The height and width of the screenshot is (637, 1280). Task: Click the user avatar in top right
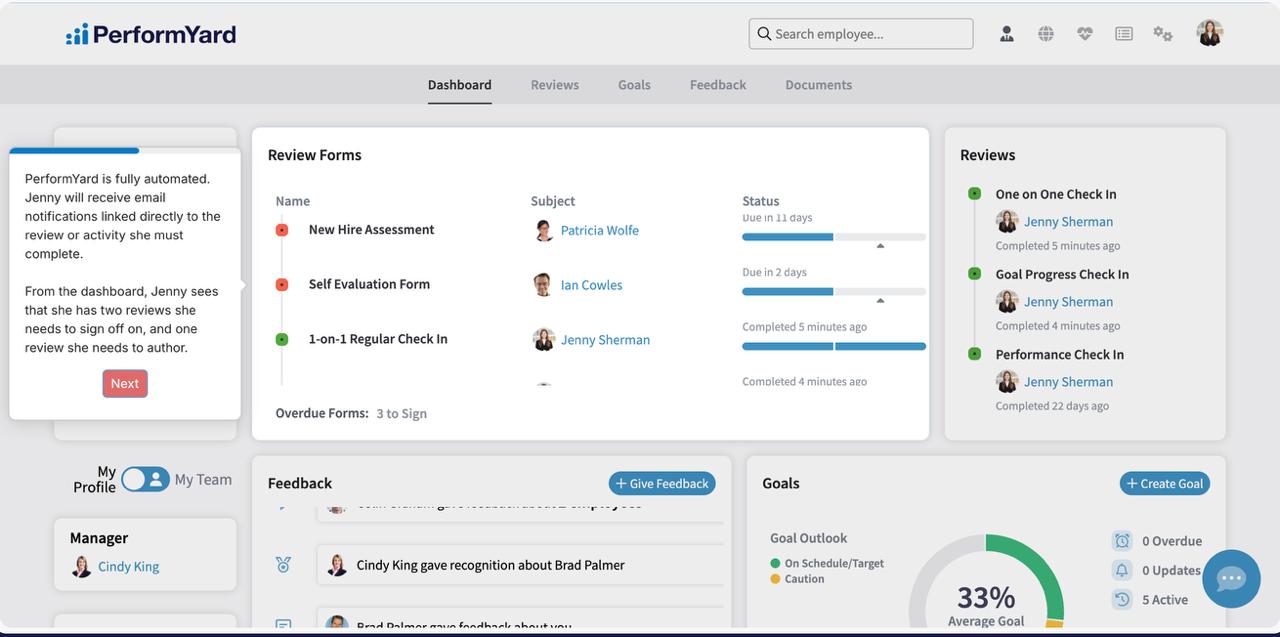coord(1210,33)
